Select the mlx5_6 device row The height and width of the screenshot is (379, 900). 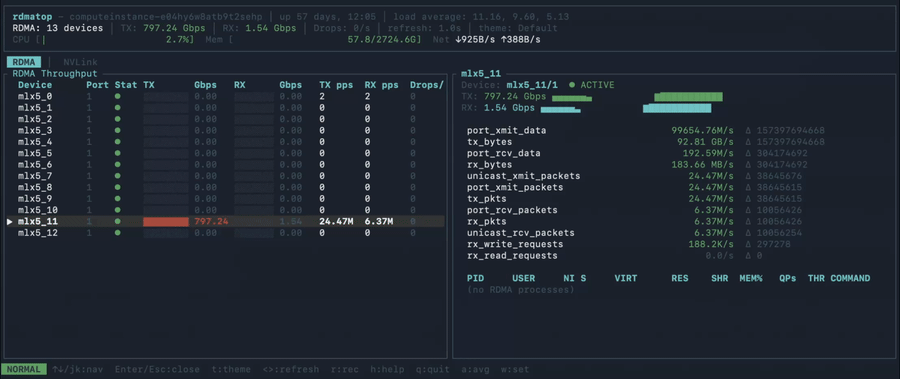point(226,165)
